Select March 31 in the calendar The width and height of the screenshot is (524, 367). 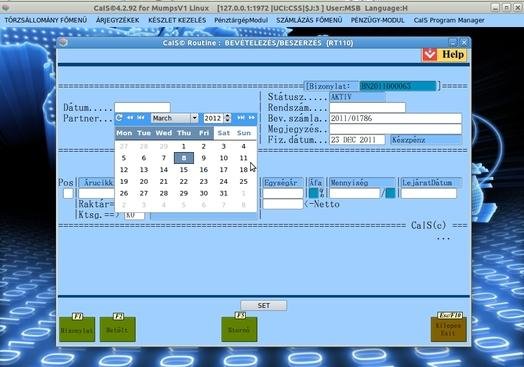(x=224, y=193)
